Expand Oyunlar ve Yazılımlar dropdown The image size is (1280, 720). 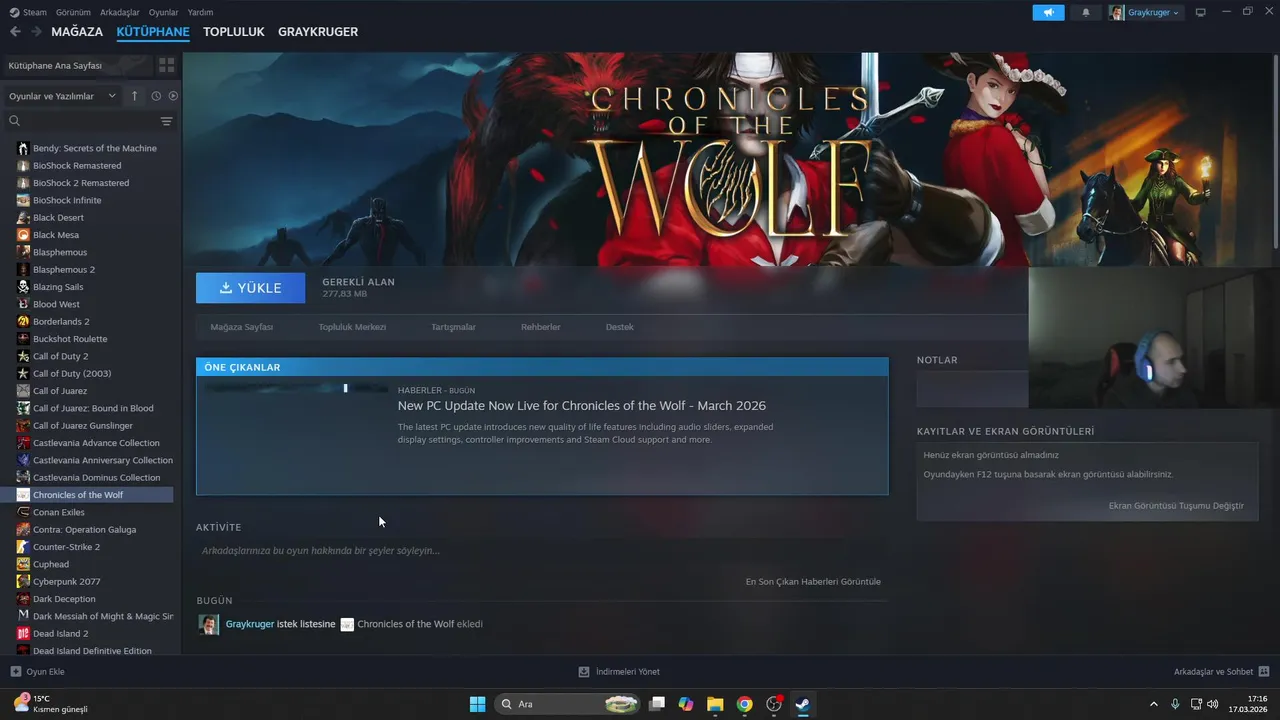63,96
